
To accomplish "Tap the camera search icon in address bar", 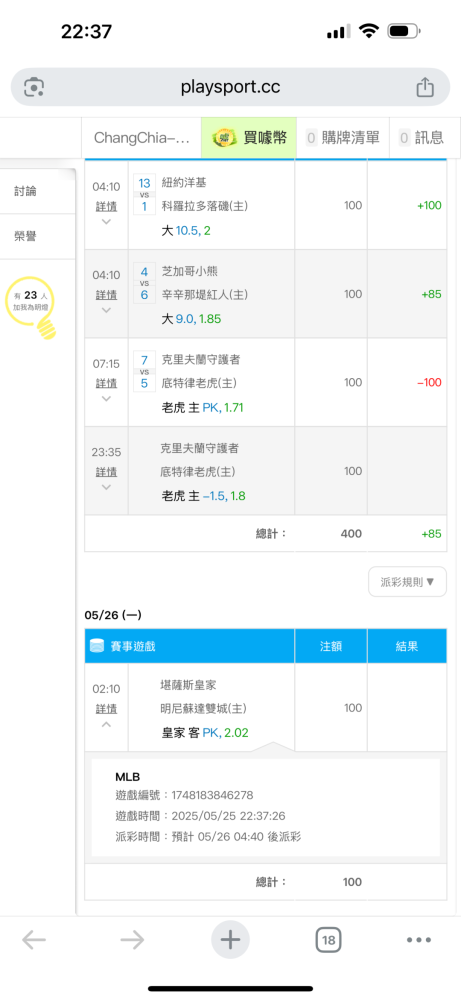I will (34, 87).
